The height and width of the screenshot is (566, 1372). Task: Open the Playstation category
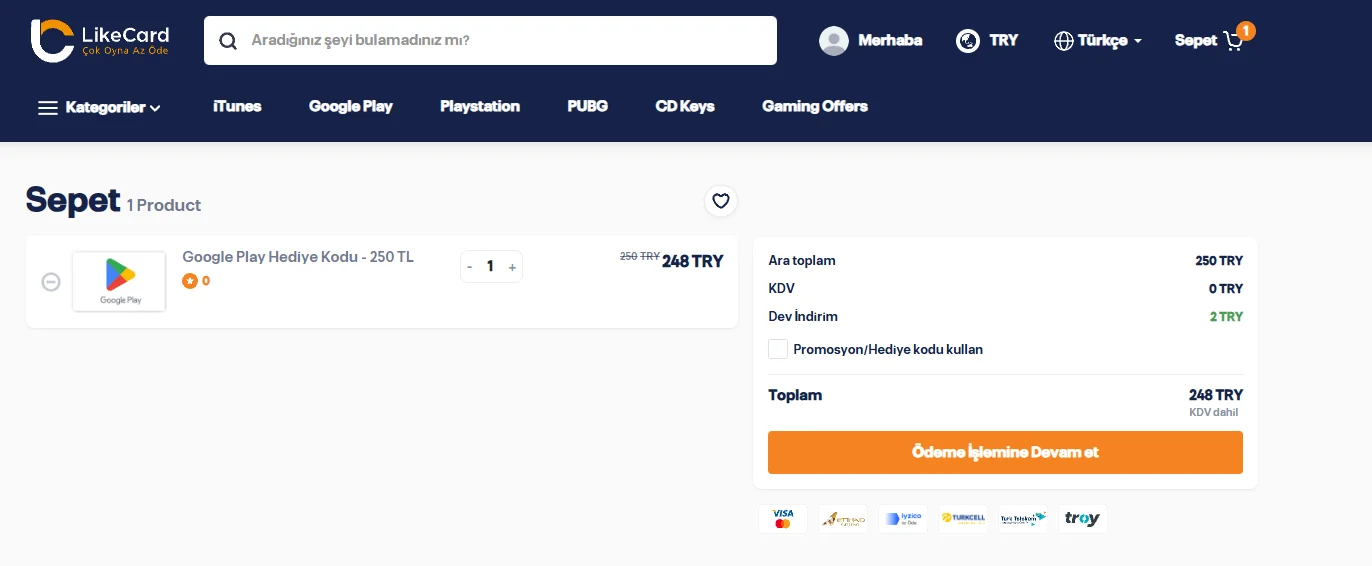point(480,106)
